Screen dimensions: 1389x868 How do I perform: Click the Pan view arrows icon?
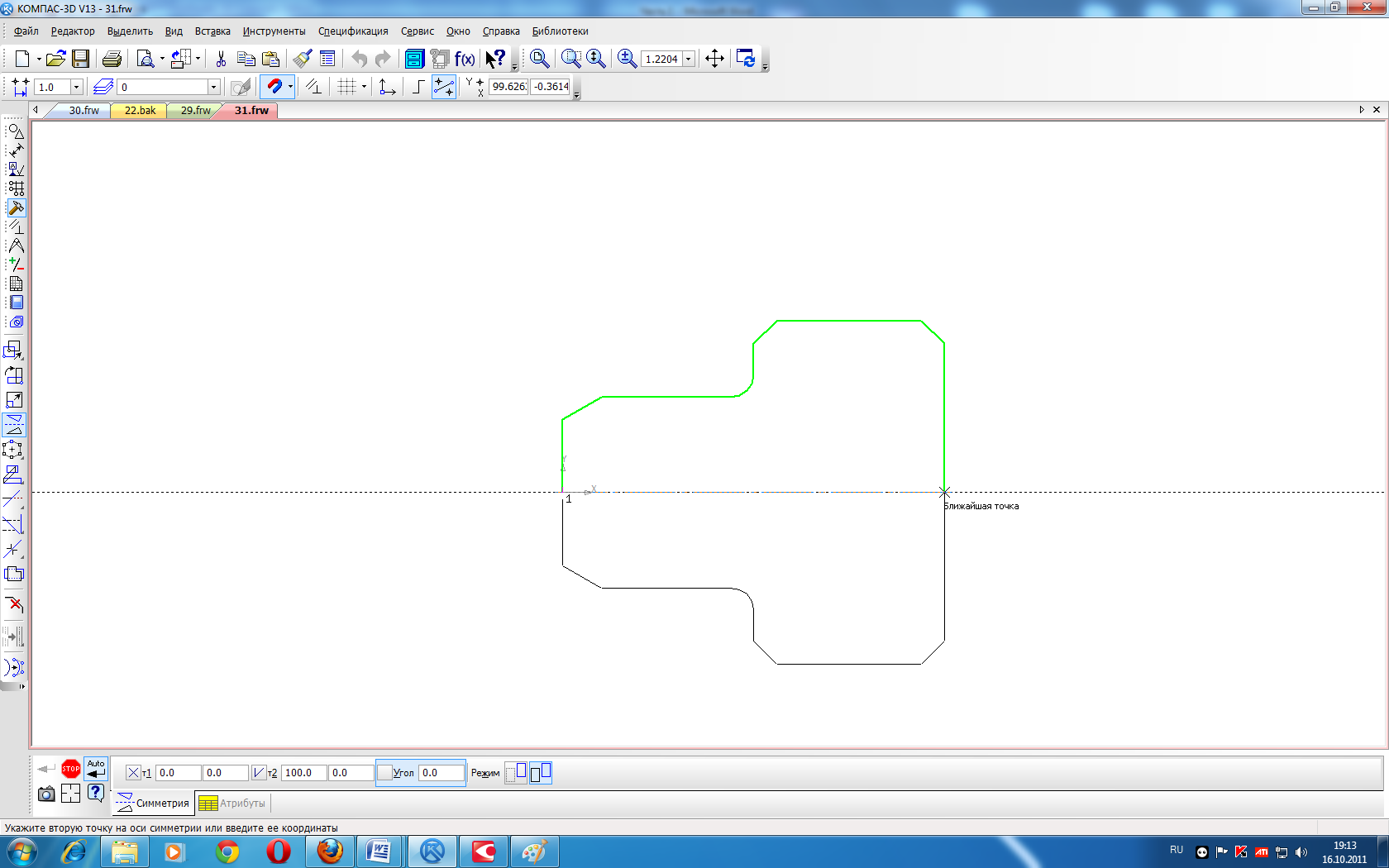714,59
